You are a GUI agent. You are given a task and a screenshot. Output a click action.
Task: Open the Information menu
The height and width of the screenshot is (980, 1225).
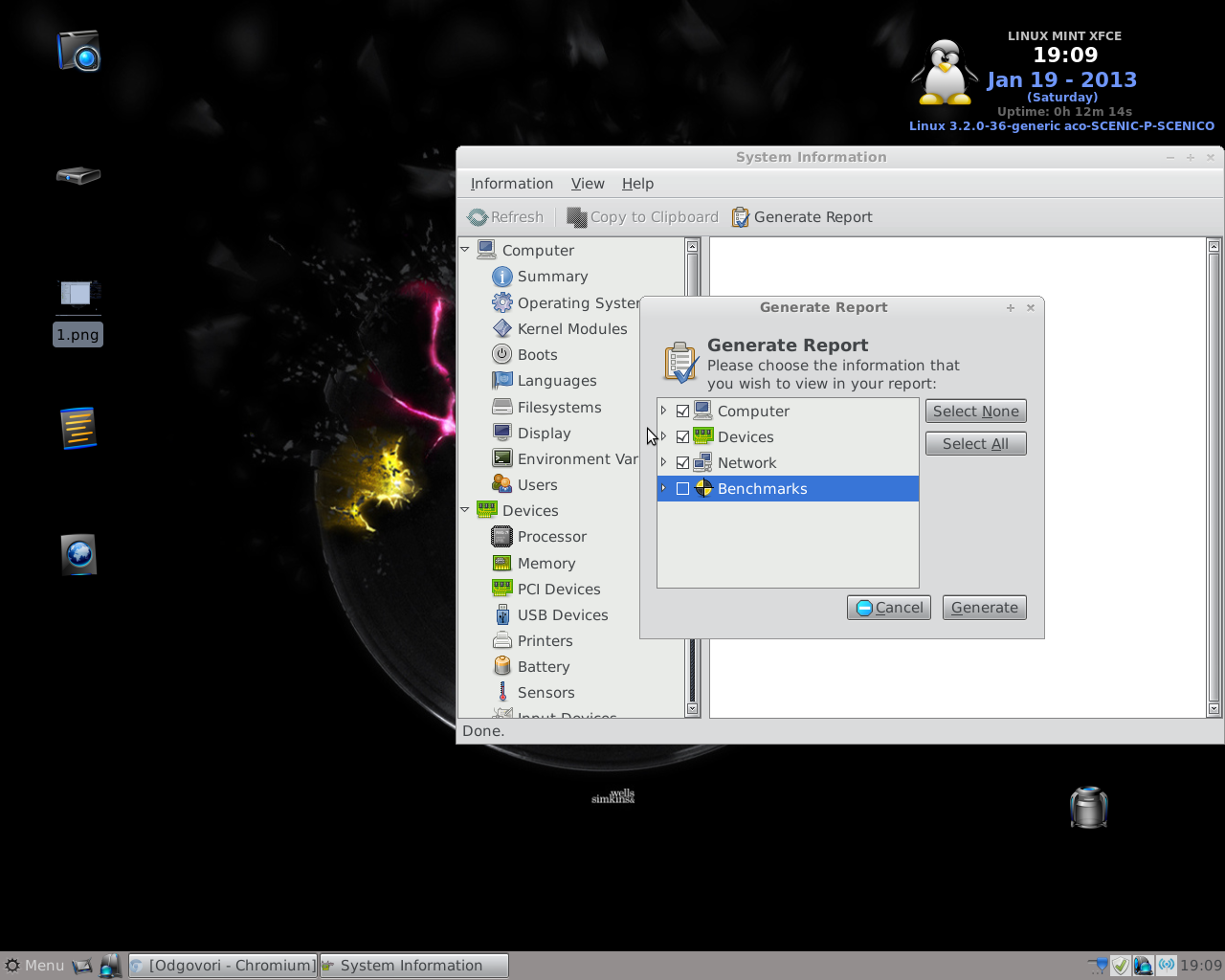click(511, 184)
